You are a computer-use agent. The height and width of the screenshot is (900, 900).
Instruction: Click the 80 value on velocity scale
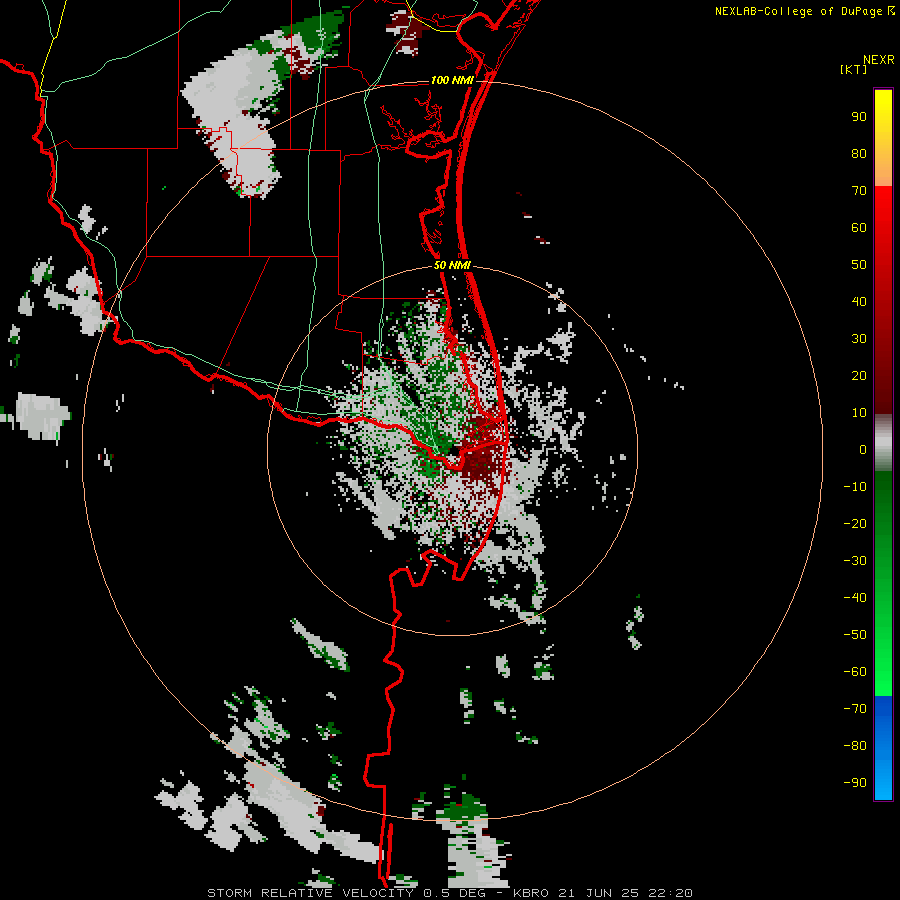859,153
